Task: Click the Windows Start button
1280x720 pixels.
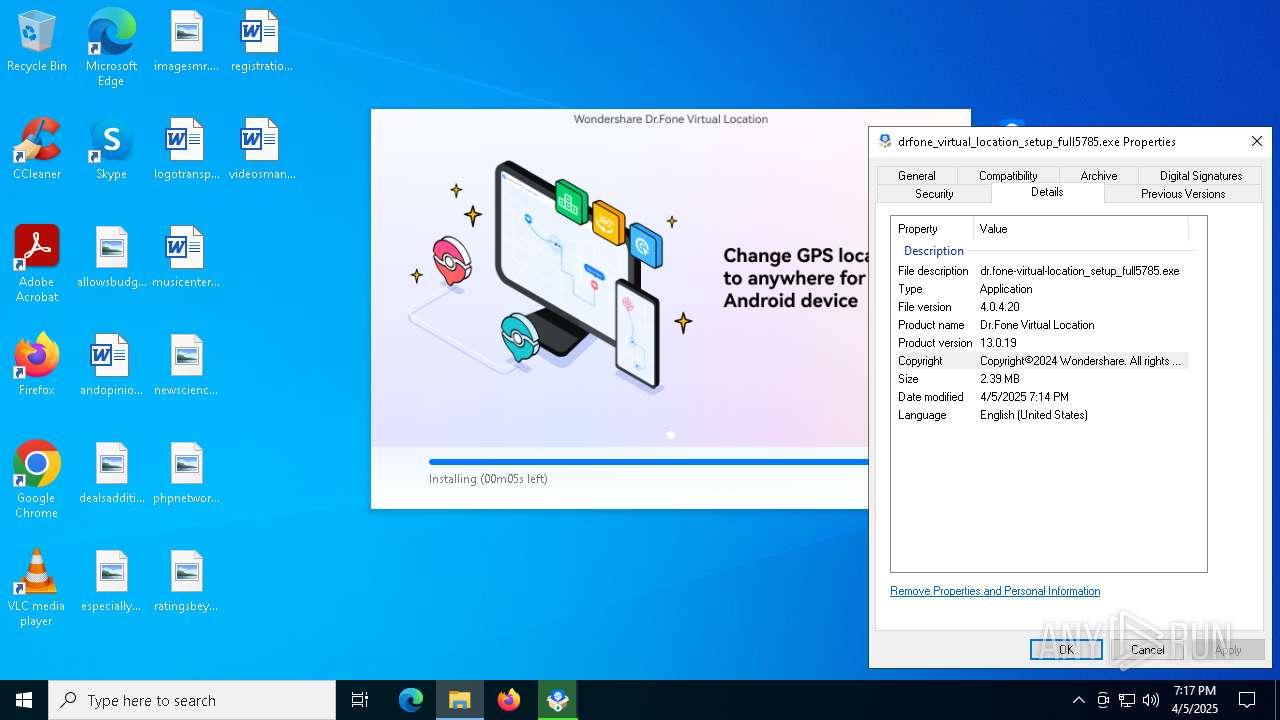Action: tap(24, 700)
